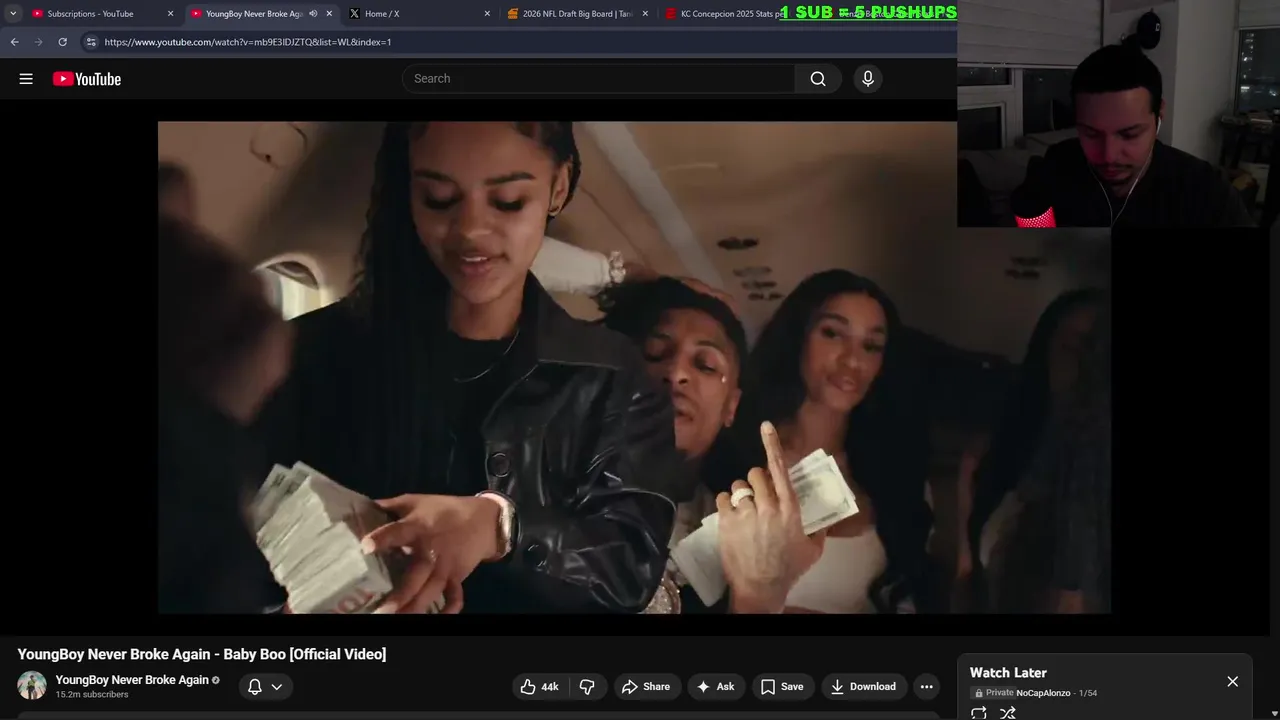Open NoCapAlonzo playlist owner link
Screen dimensions: 1280x720
coord(1043,693)
